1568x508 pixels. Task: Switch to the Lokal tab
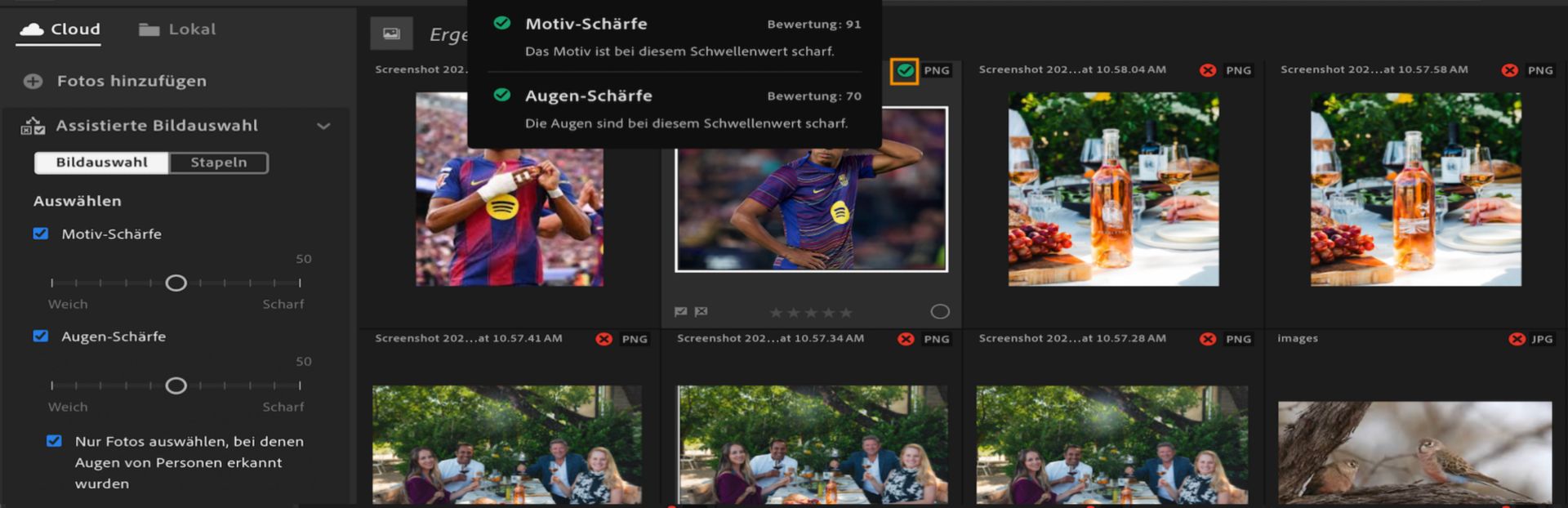point(177,29)
